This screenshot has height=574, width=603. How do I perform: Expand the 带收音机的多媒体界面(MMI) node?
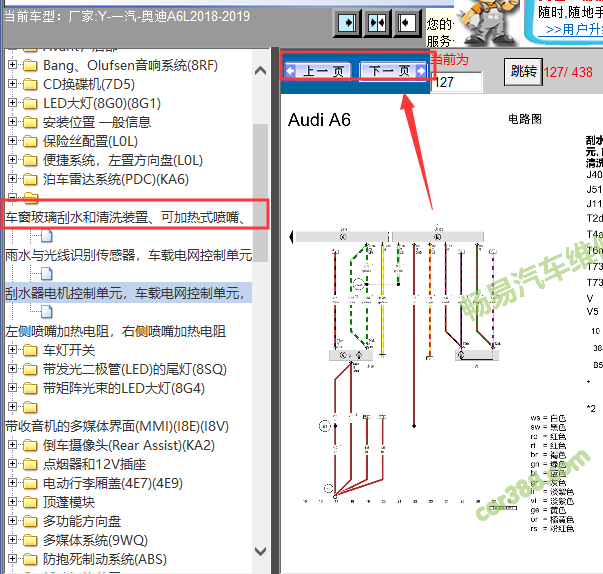[12, 407]
